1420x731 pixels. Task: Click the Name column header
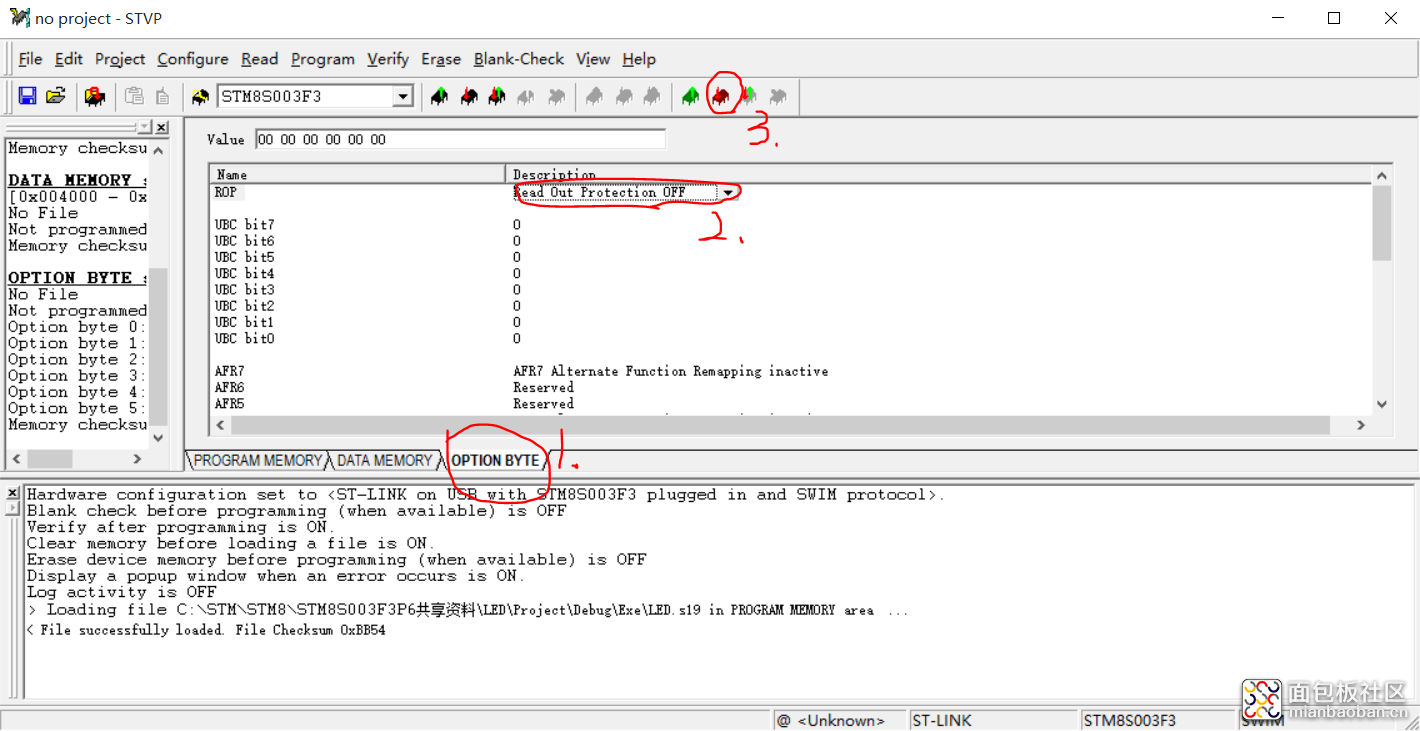358,175
